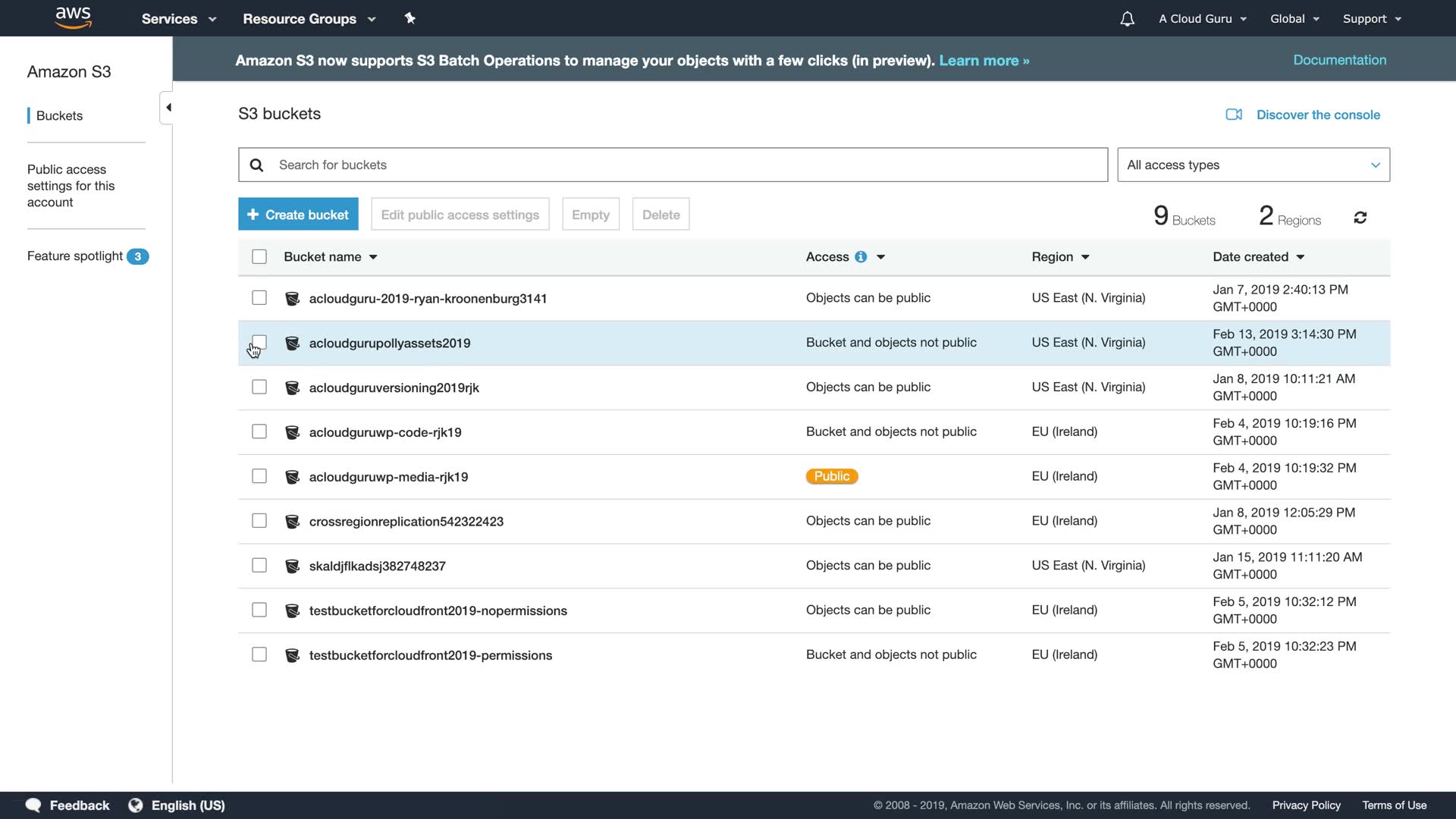Click the video camera icon beside Discover the console
The height and width of the screenshot is (819, 1456).
[x=1234, y=115]
